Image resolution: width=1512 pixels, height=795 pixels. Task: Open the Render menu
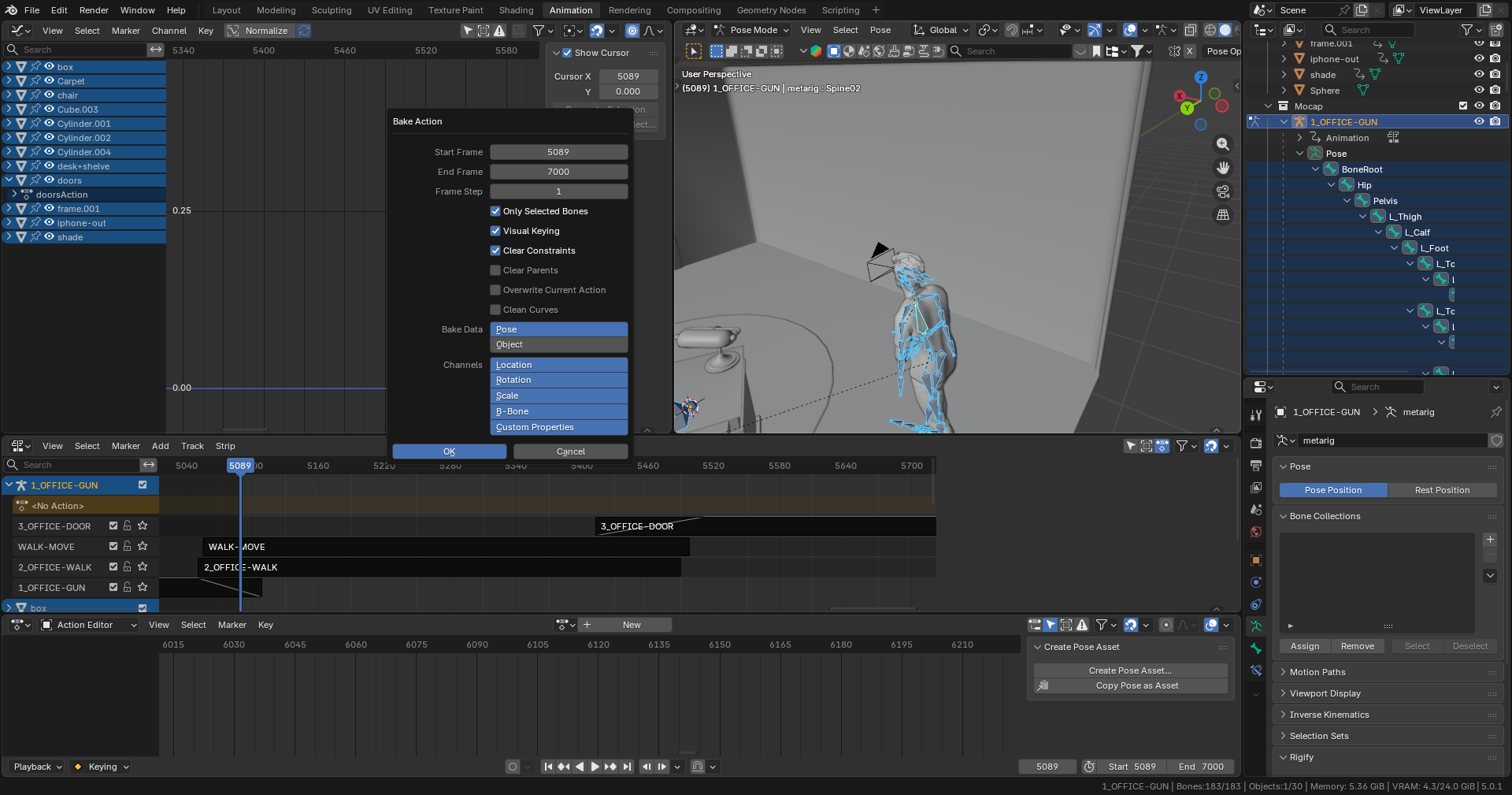point(94,10)
